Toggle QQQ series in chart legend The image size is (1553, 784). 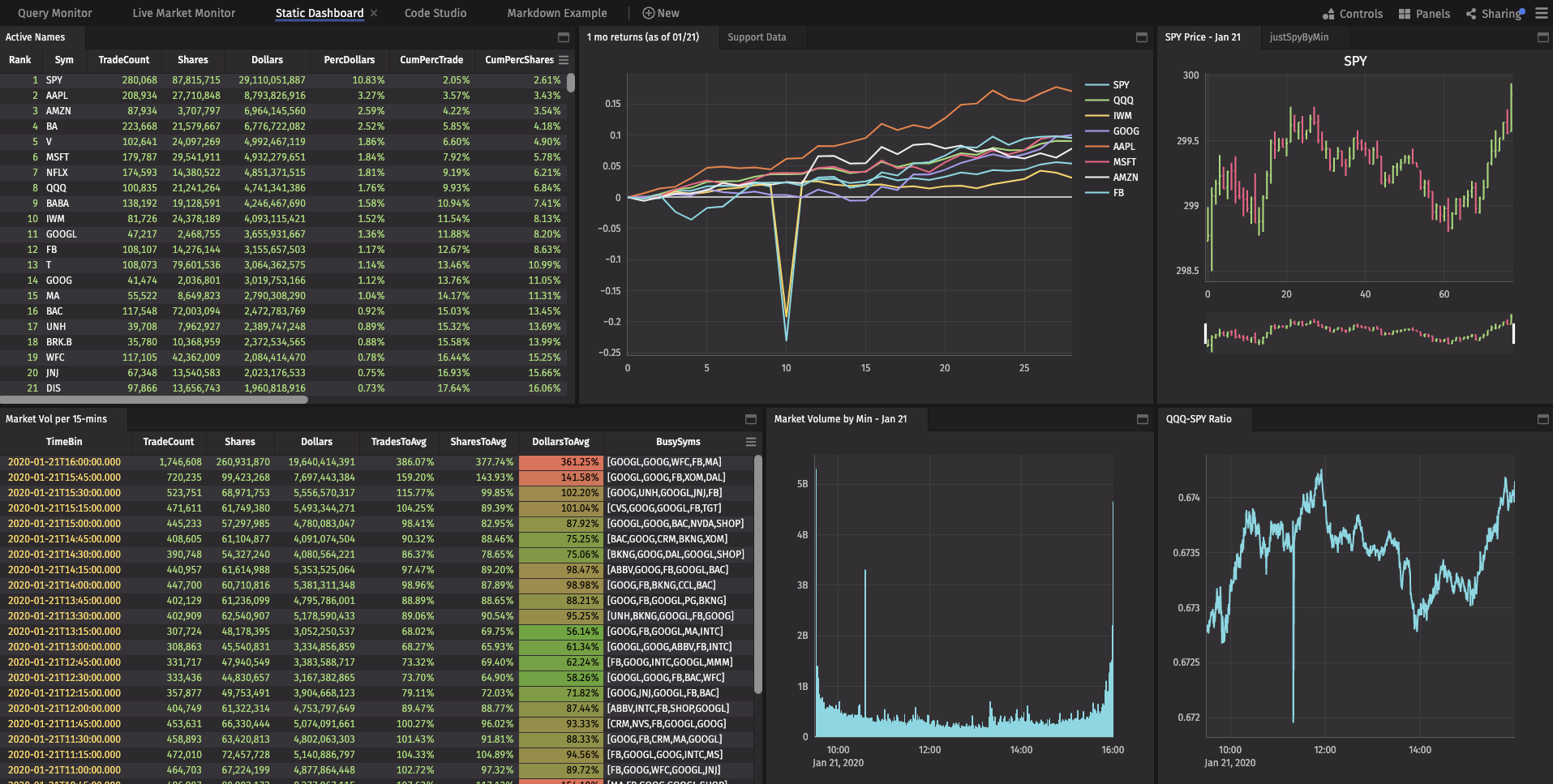[x=1109, y=101]
